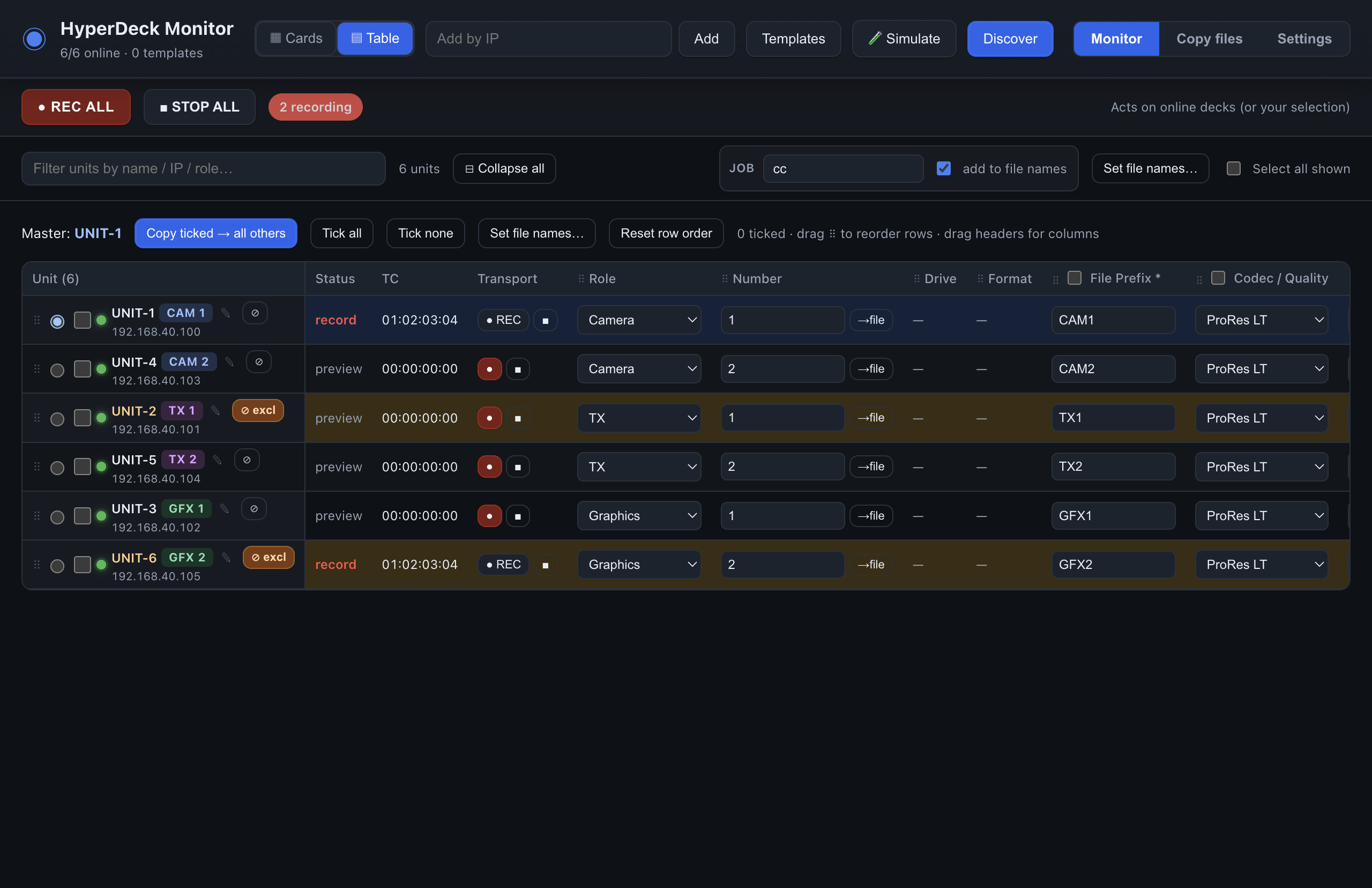Viewport: 1372px width, 888px height.
Task: Open codec dropdown for UNIT-2
Action: click(1262, 418)
